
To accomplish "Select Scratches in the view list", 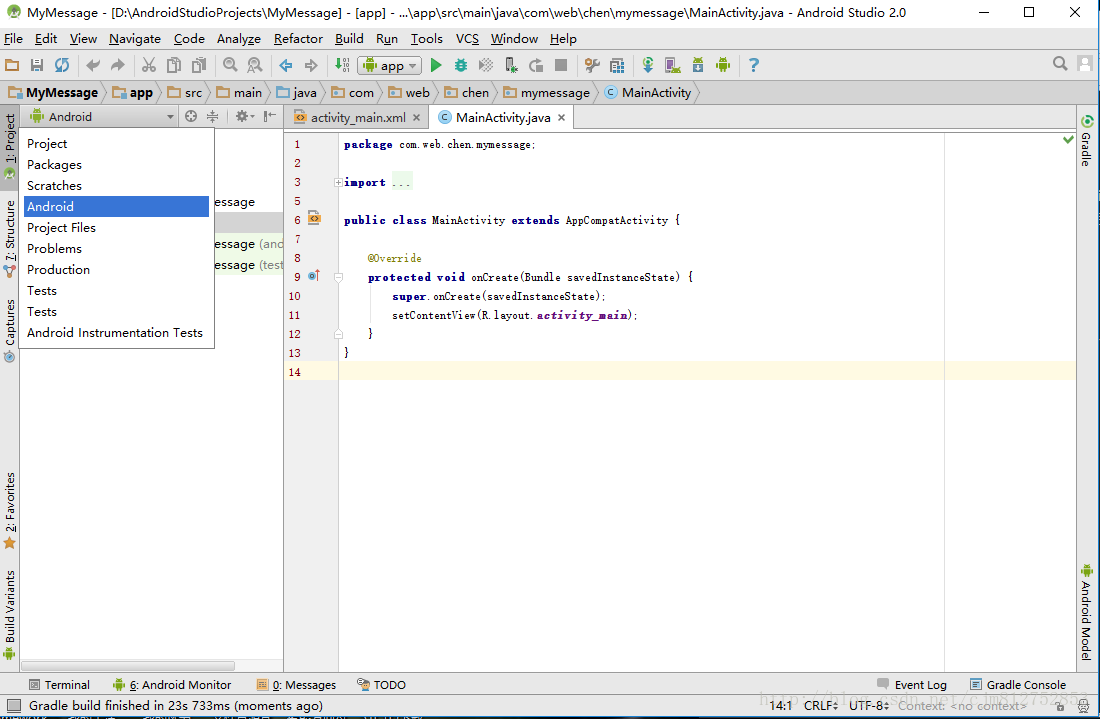I will pyautogui.click(x=116, y=185).
